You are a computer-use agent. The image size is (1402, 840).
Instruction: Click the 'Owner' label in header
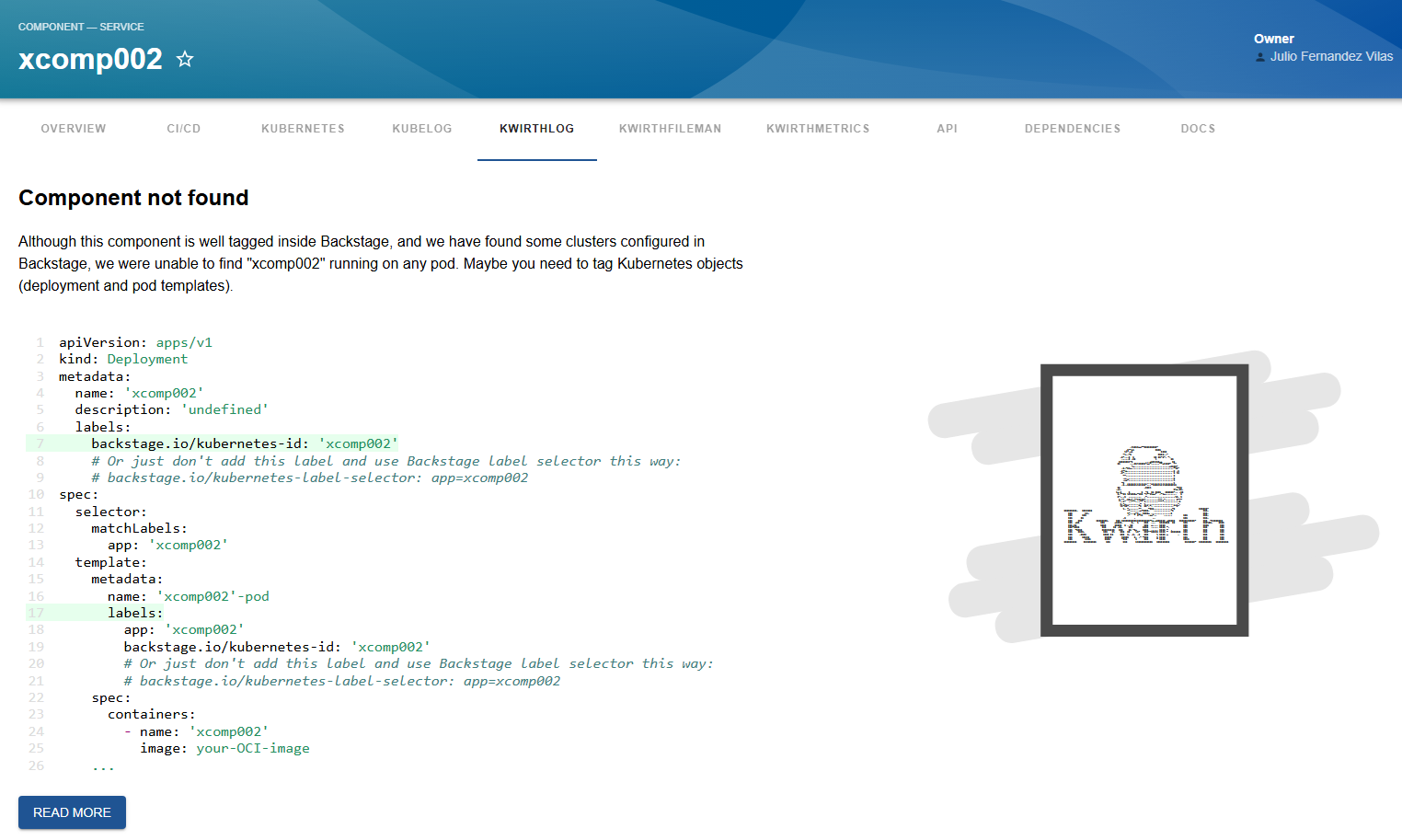[1274, 39]
